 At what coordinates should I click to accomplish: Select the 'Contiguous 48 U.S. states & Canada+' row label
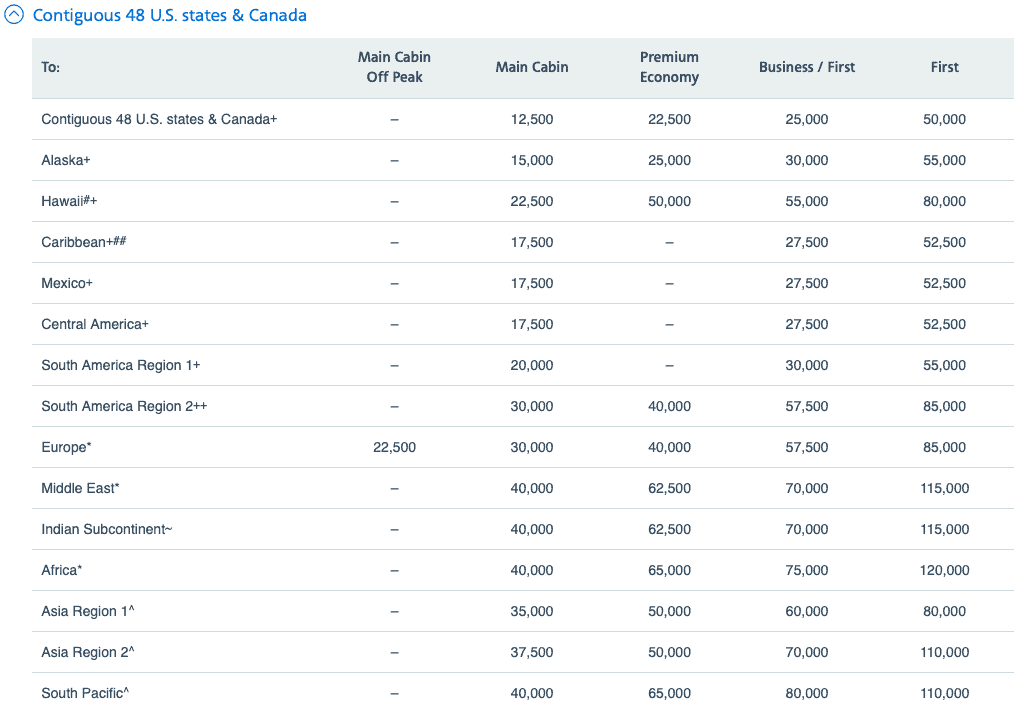coord(159,119)
